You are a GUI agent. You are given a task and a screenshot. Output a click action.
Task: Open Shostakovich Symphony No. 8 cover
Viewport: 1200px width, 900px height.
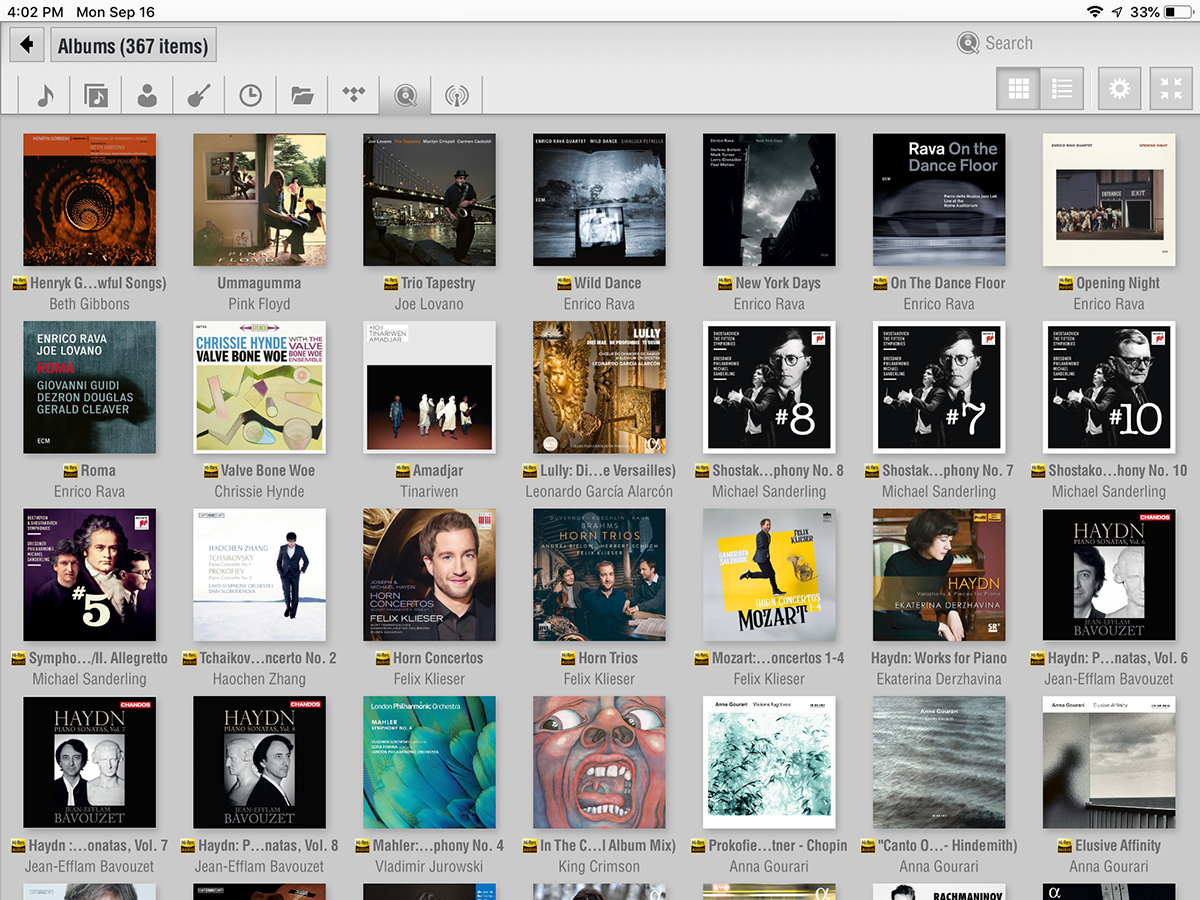coord(769,387)
